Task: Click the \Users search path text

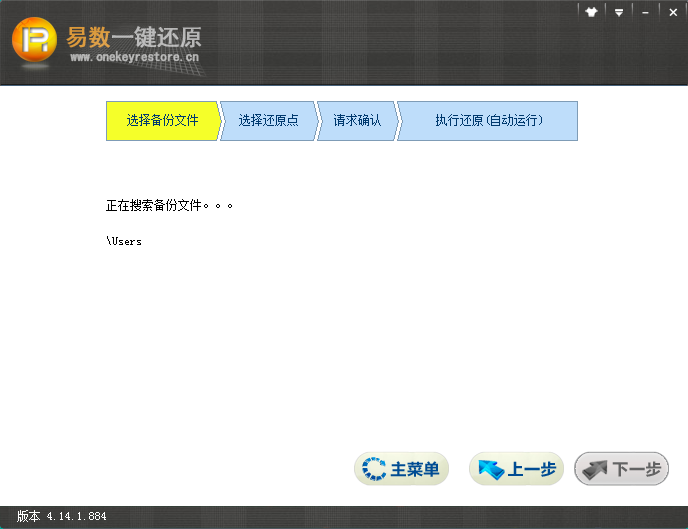Action: tap(124, 242)
